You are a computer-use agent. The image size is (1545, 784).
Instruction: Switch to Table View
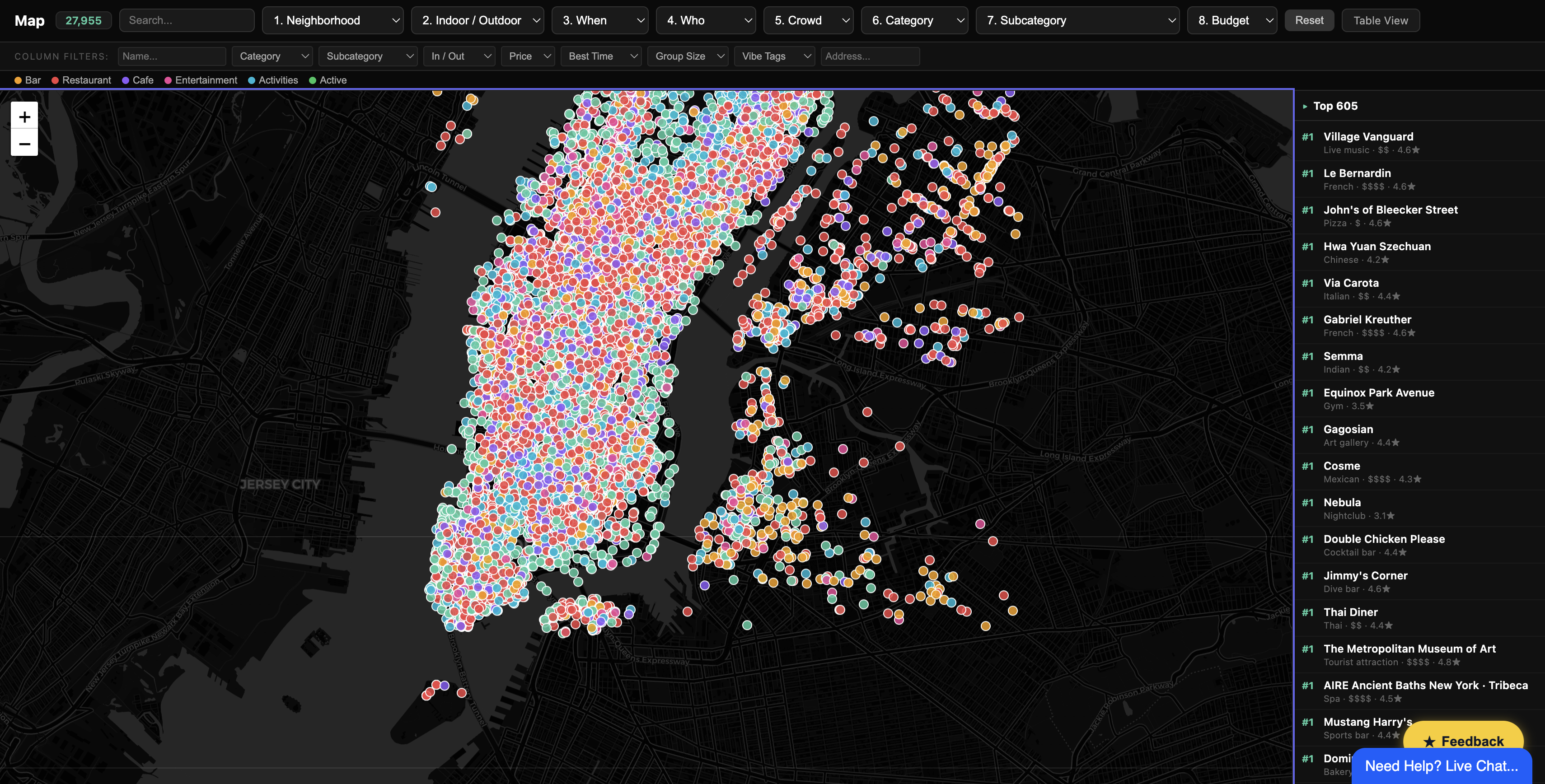click(x=1380, y=20)
